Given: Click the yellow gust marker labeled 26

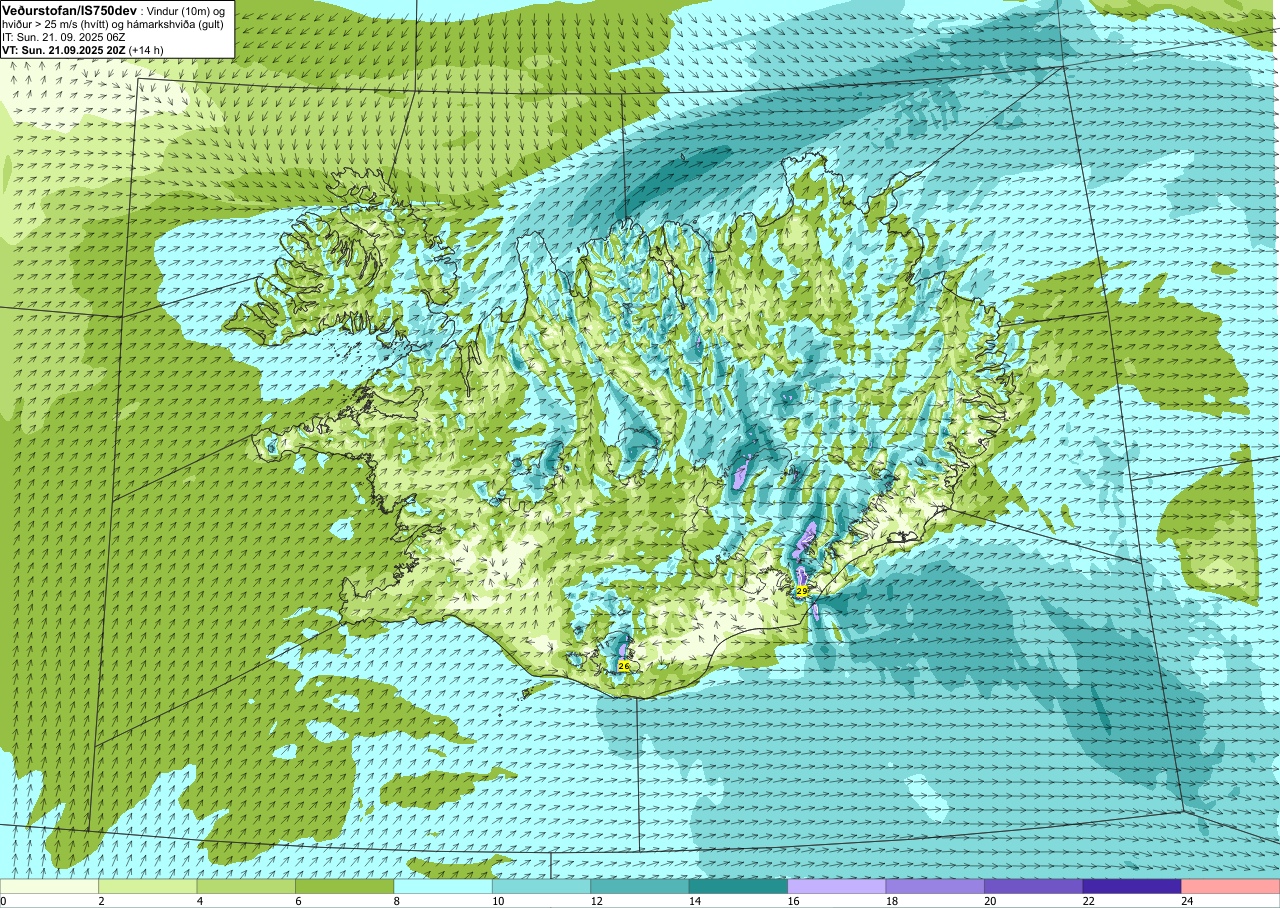Looking at the screenshot, I should [624, 665].
